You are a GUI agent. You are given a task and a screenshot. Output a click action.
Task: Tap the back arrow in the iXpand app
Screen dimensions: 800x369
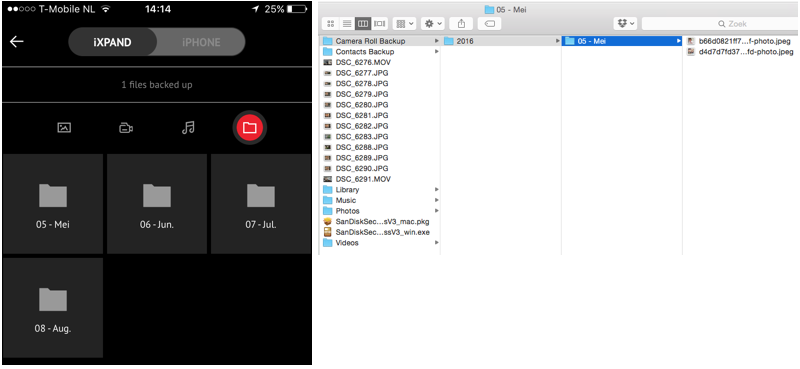tap(17, 42)
